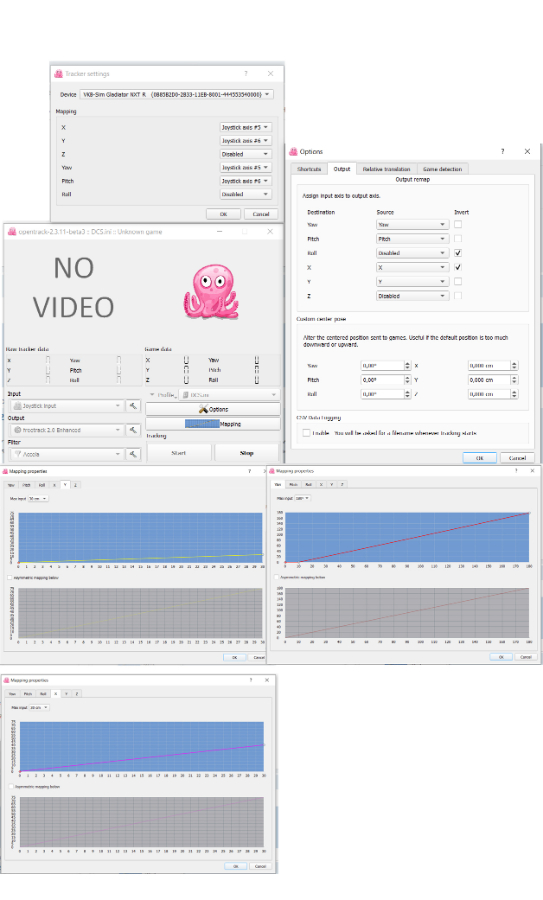543x900 pixels.
Task: Open the Z axis mapping dropdown
Action: pyautogui.click(x=245, y=154)
